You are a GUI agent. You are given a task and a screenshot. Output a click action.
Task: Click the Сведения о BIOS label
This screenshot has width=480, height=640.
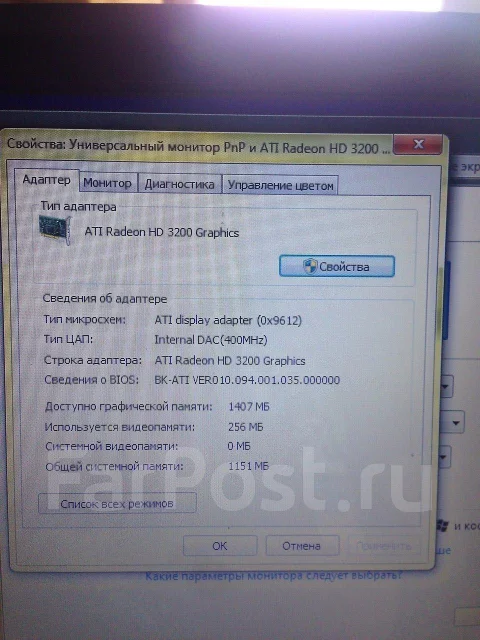pyautogui.click(x=91, y=380)
